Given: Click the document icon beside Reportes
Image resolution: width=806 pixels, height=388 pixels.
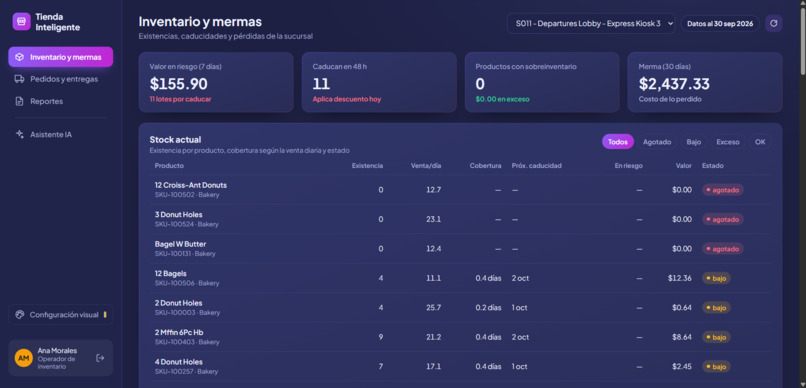Looking at the screenshot, I should pyautogui.click(x=19, y=101).
